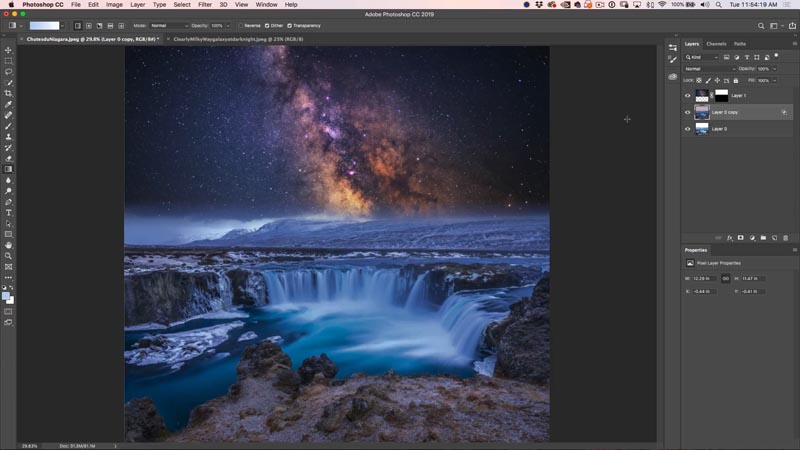Click the gradient preview swatch
This screenshot has height=450, width=800.
coord(44,26)
